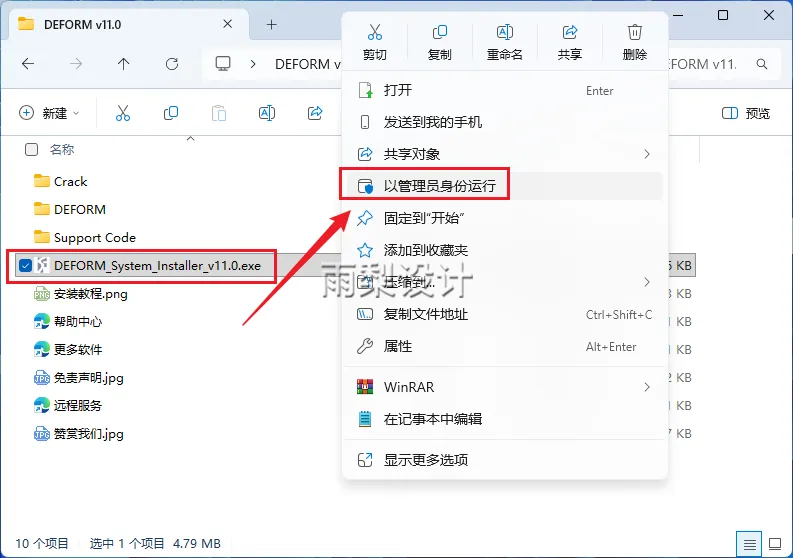Viewport: 793px width, 558px height.
Task: Click the toolbar Rename icon
Action: 267,113
